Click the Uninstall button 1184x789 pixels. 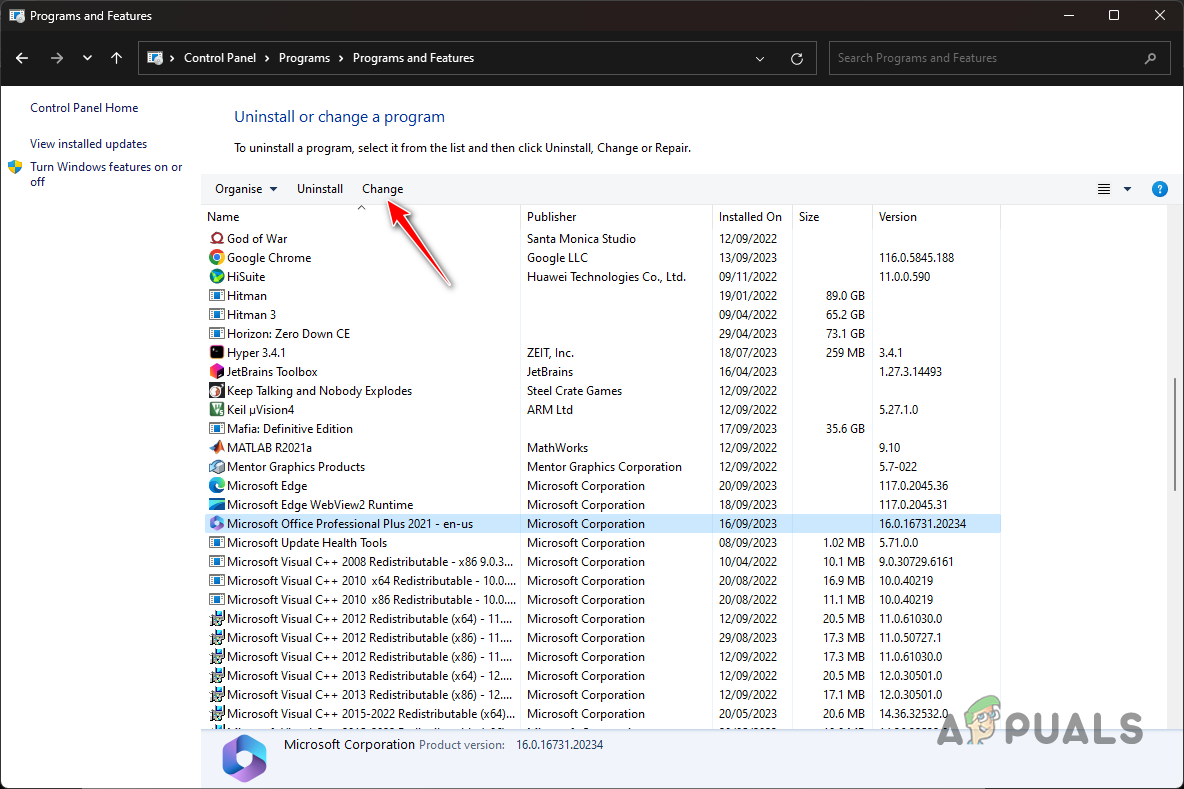click(319, 188)
